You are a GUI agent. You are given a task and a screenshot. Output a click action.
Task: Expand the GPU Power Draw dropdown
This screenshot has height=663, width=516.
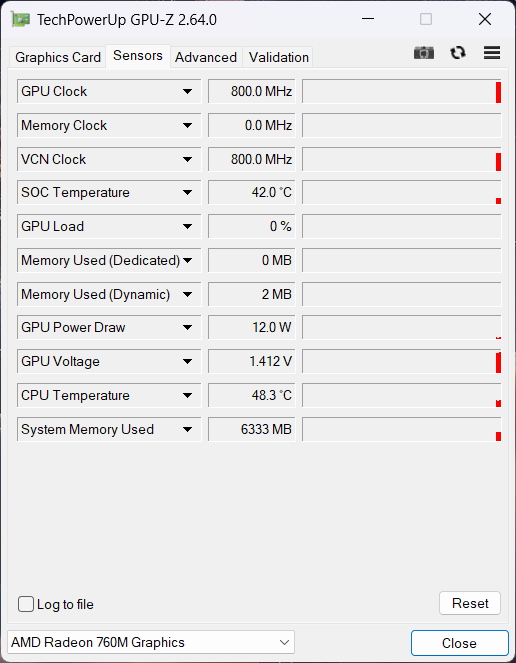coord(187,327)
